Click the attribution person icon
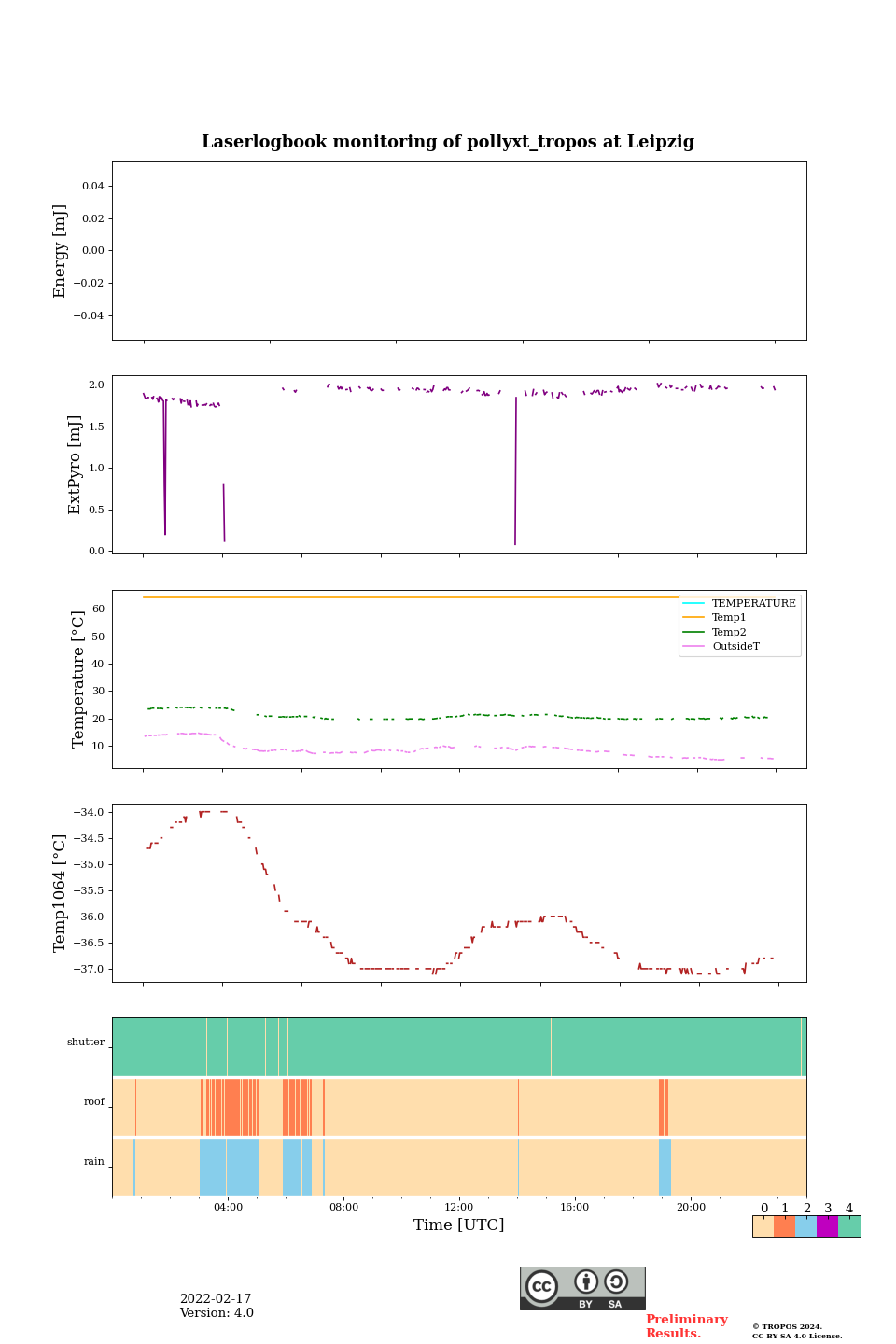The width and height of the screenshot is (896, 1344). coord(586,1282)
